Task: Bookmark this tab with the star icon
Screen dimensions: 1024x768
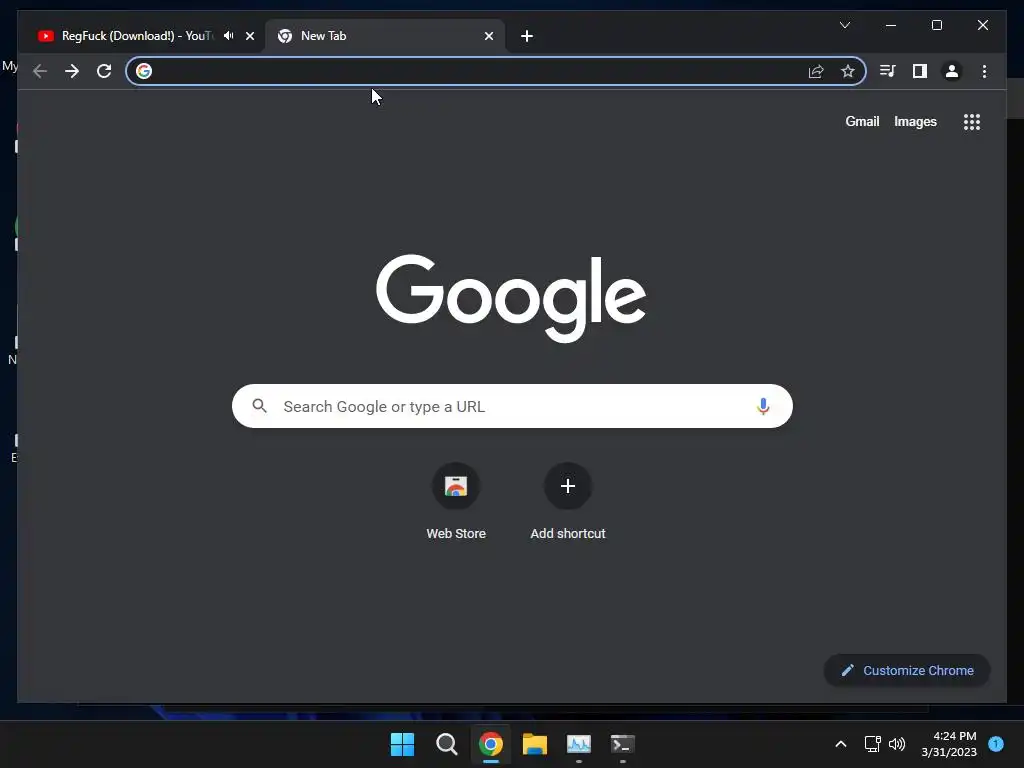Action: tap(848, 71)
